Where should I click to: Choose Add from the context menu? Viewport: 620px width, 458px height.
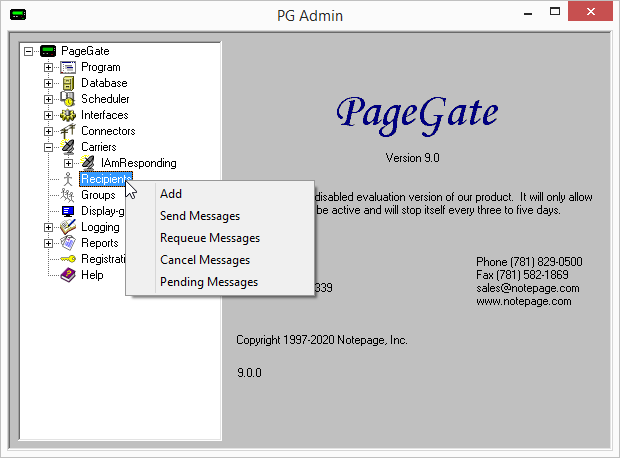(220, 194)
